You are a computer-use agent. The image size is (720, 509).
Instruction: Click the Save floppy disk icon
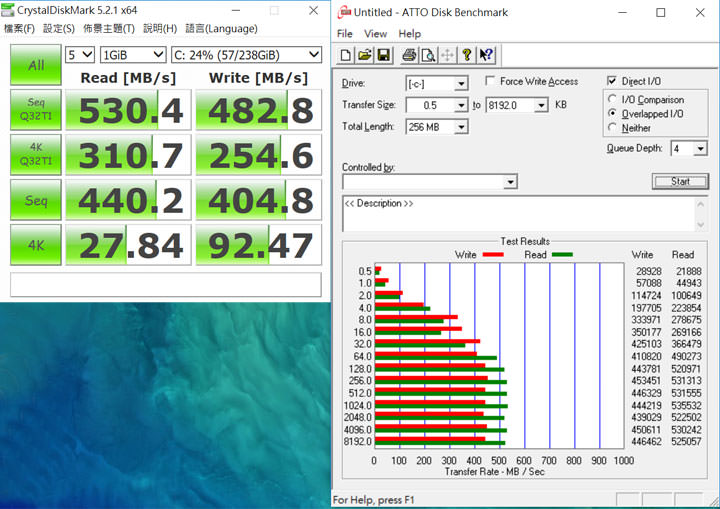[384, 55]
